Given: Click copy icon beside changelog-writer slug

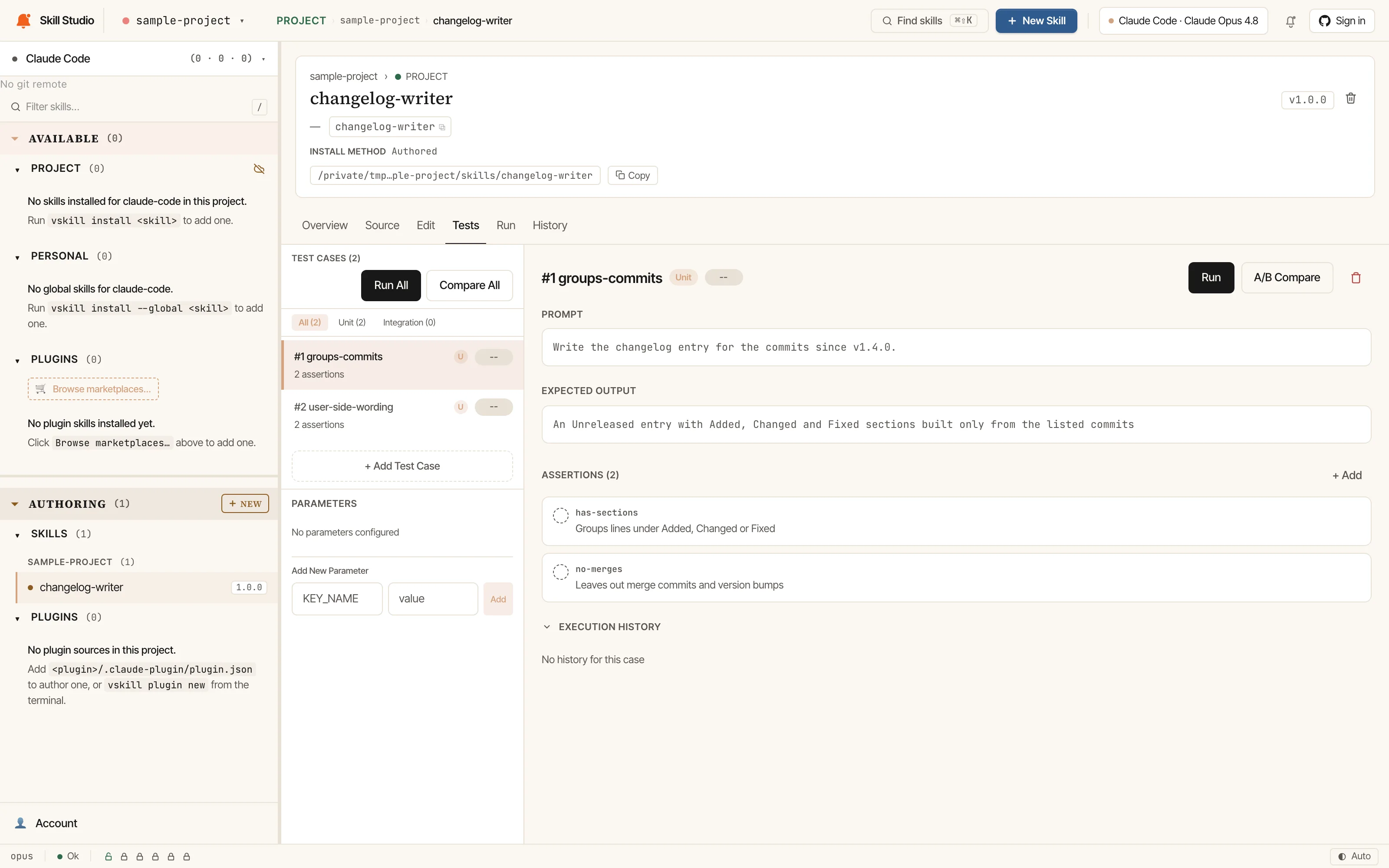Looking at the screenshot, I should coord(442,128).
